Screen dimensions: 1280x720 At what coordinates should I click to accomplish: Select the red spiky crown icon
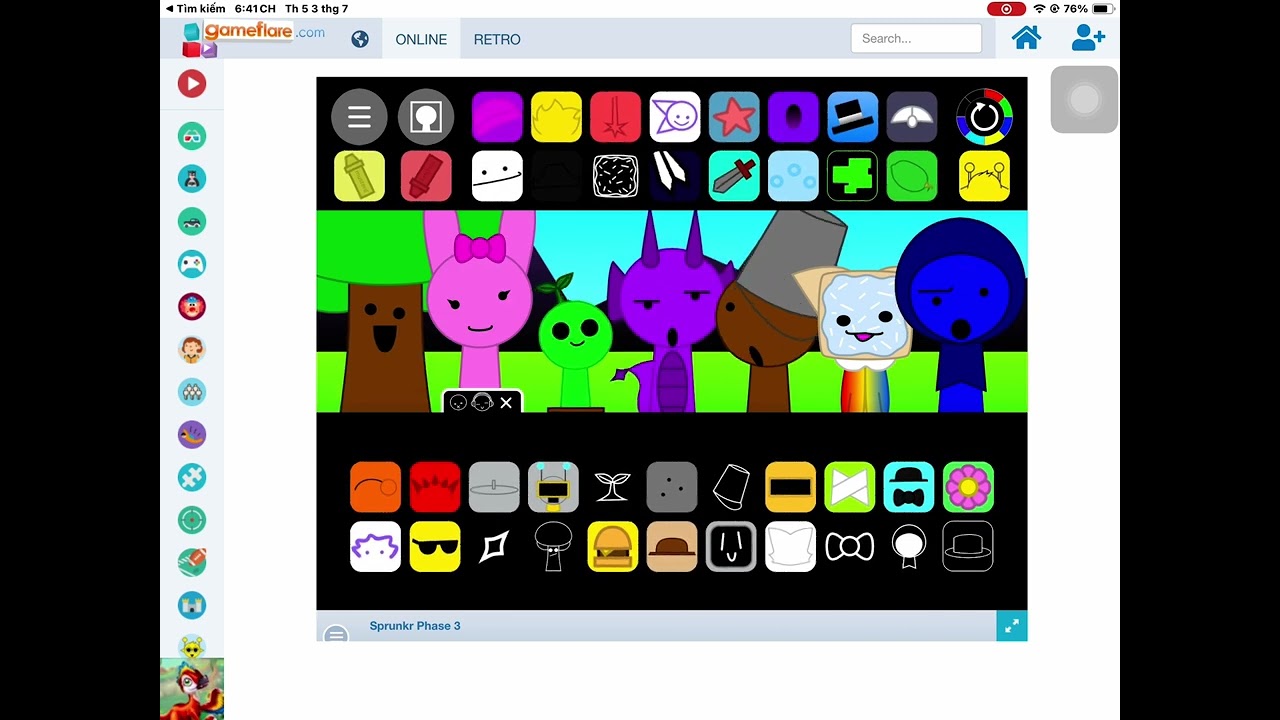[435, 487]
